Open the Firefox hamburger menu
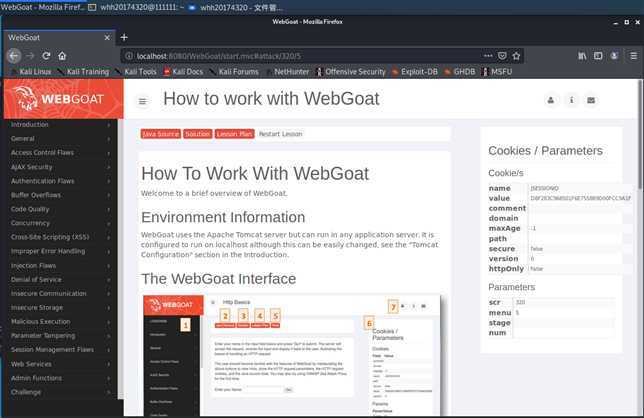The width and height of the screenshot is (644, 418). click(634, 55)
